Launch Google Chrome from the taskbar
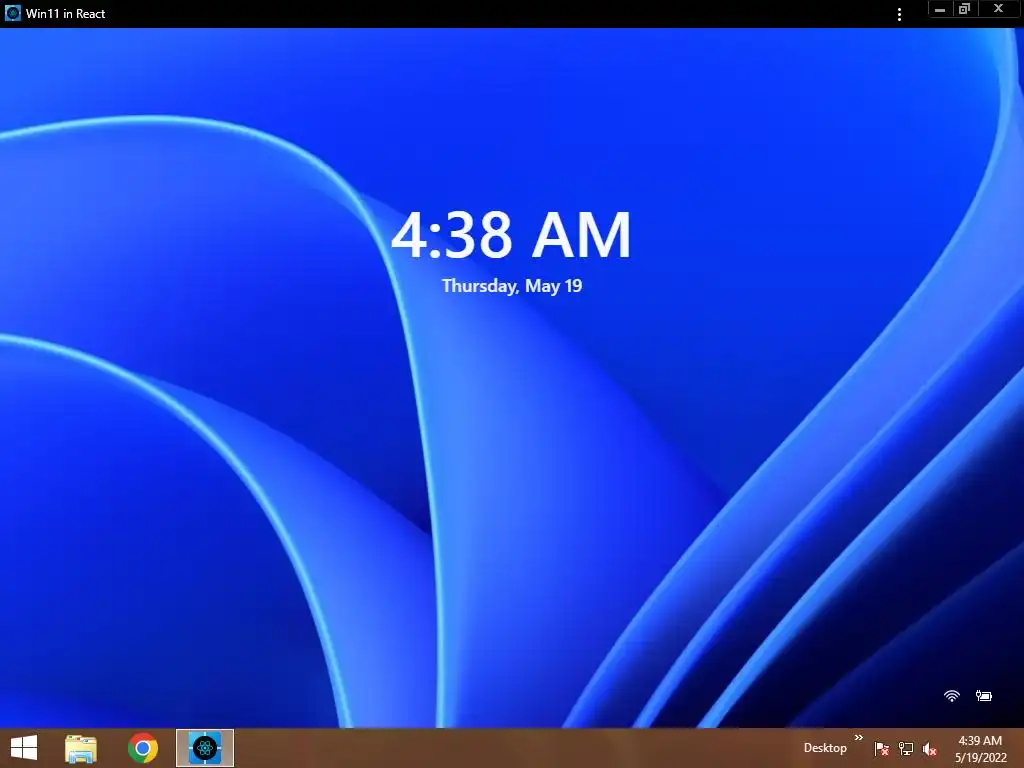Screen dimensions: 1024x768 [x=143, y=748]
